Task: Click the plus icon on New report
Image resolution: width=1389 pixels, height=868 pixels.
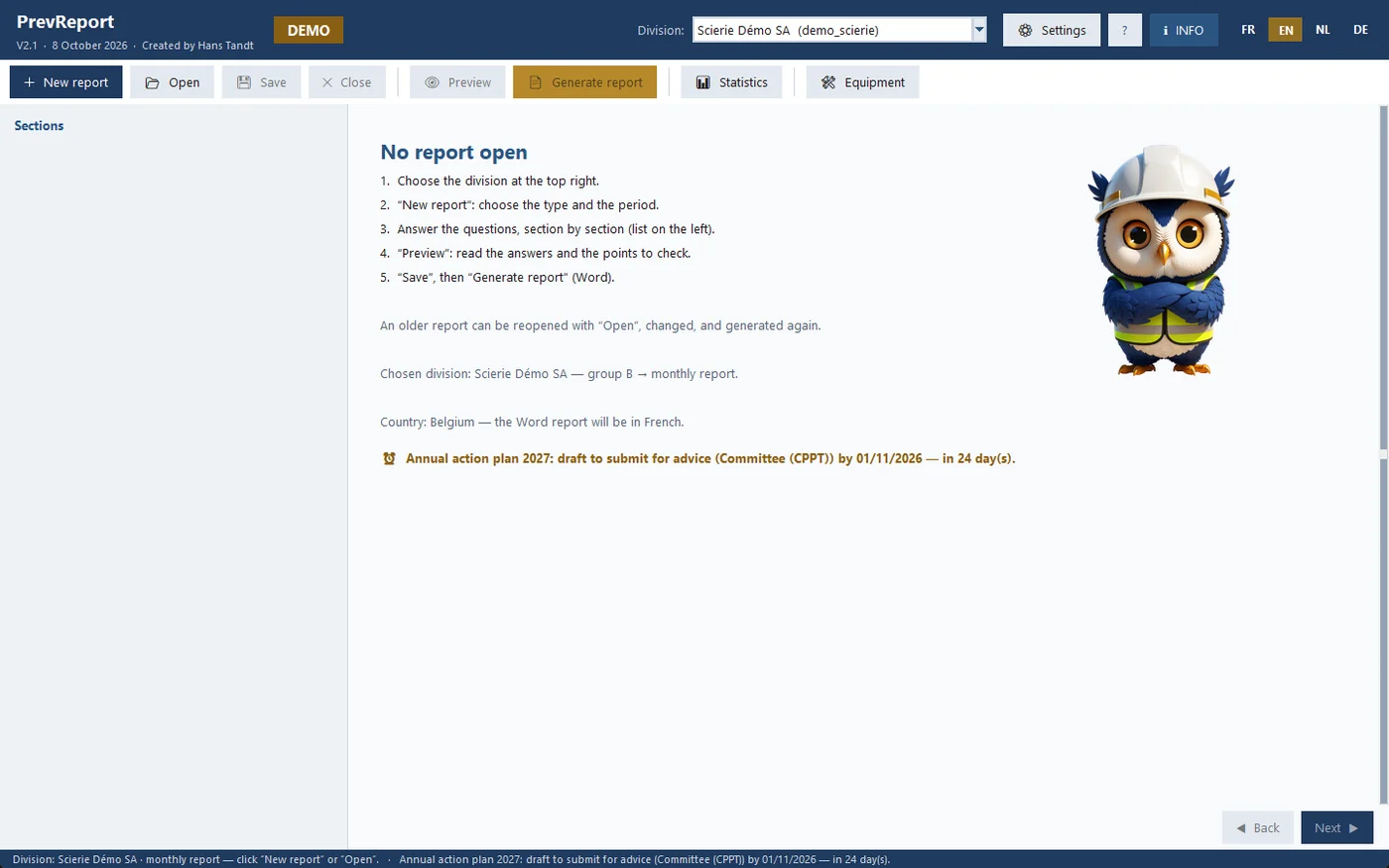Action: (29, 82)
